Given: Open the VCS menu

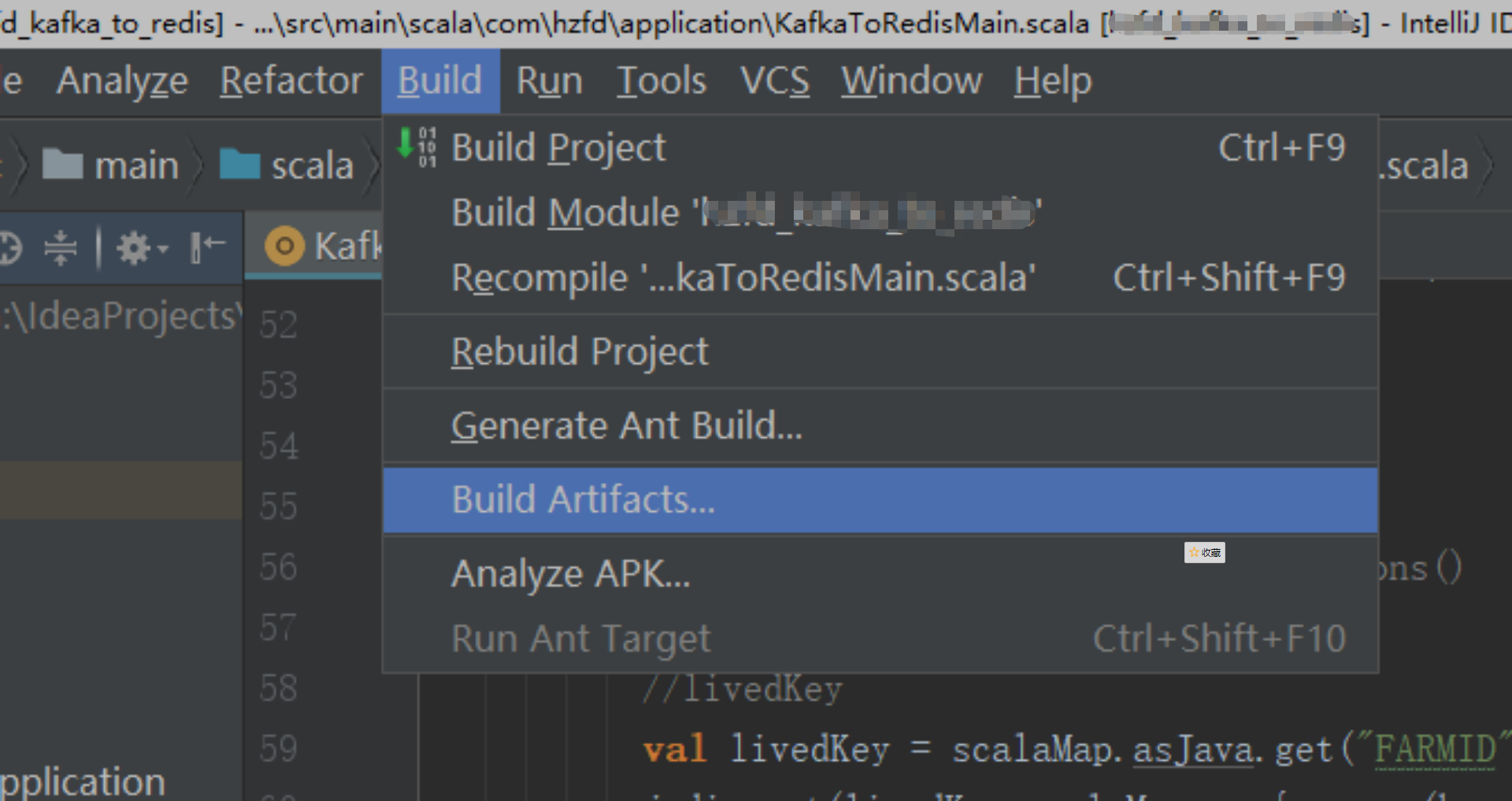Looking at the screenshot, I should [x=775, y=81].
